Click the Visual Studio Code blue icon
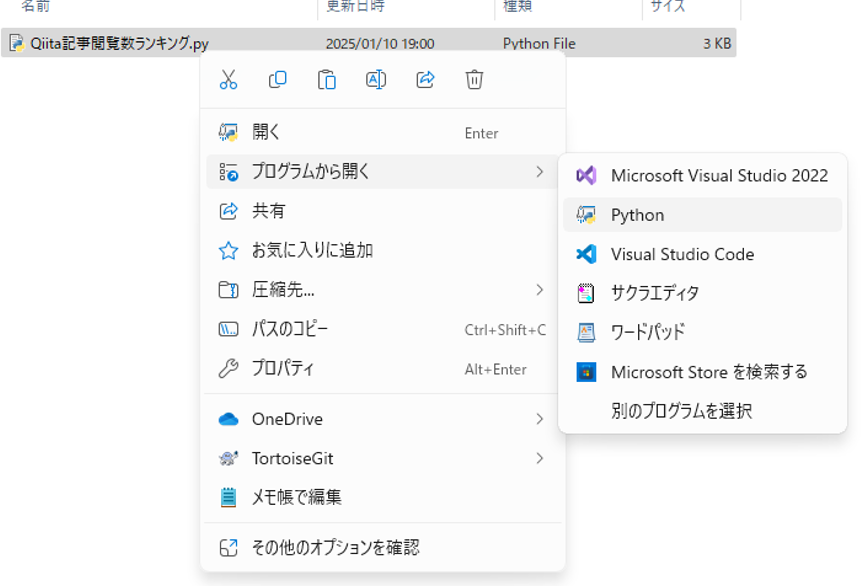The image size is (865, 586). 586,254
